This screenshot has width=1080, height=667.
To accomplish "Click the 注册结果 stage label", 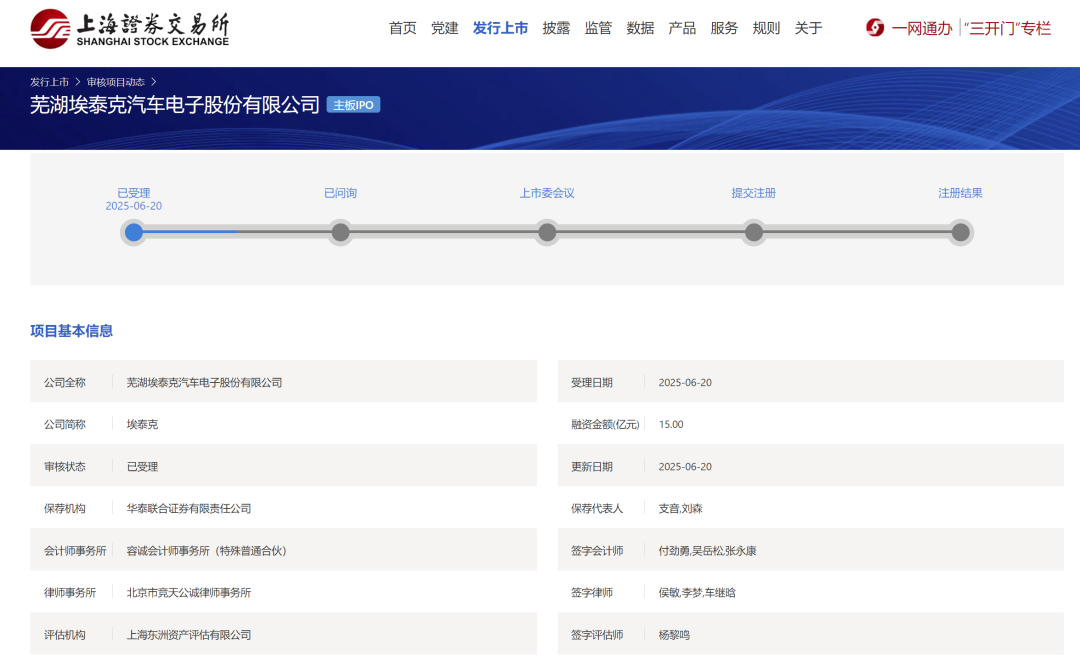I will 960,193.
